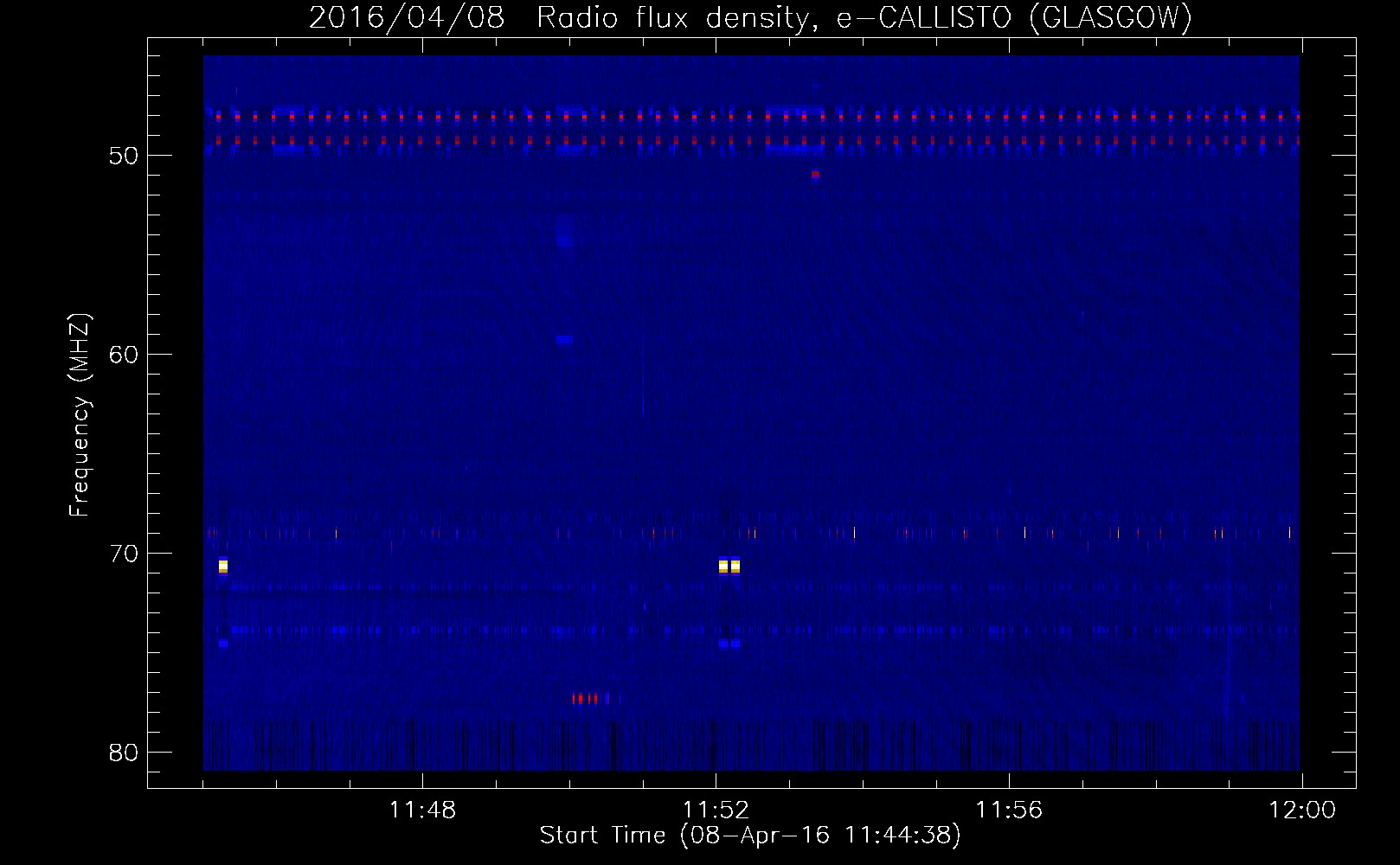The image size is (1400, 865).
Task: Click the pair of bright yellow bursts near 11:52
Action: point(729,567)
